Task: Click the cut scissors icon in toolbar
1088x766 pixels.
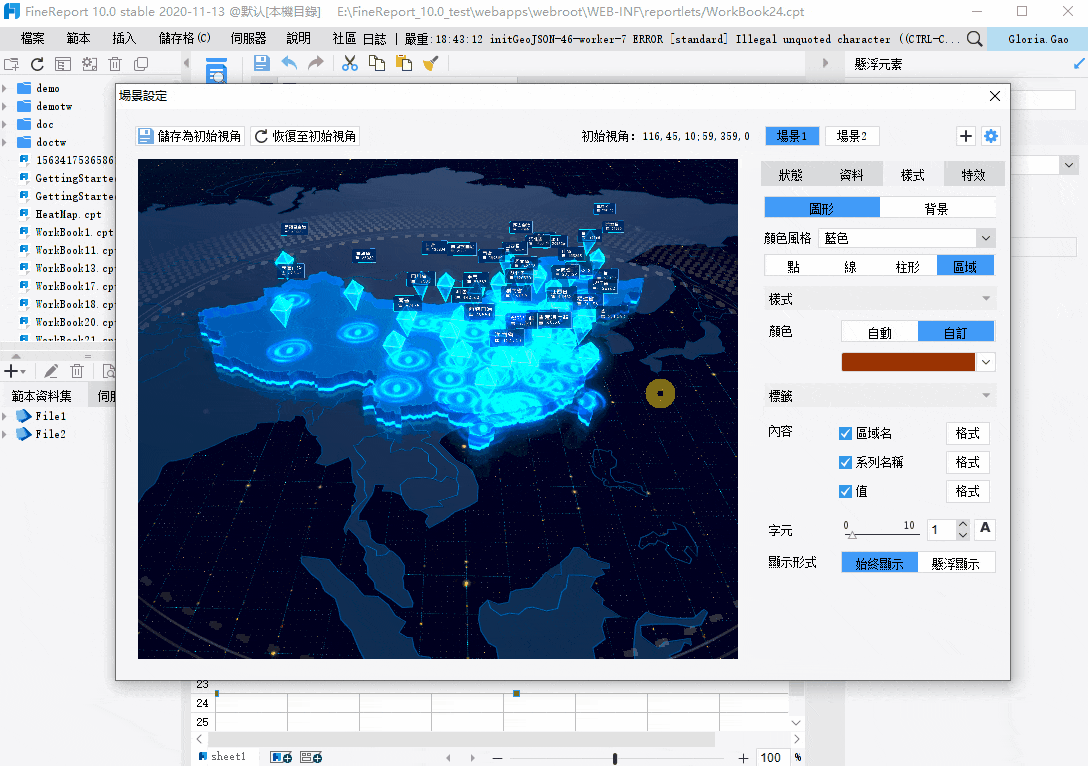Action: (x=349, y=63)
